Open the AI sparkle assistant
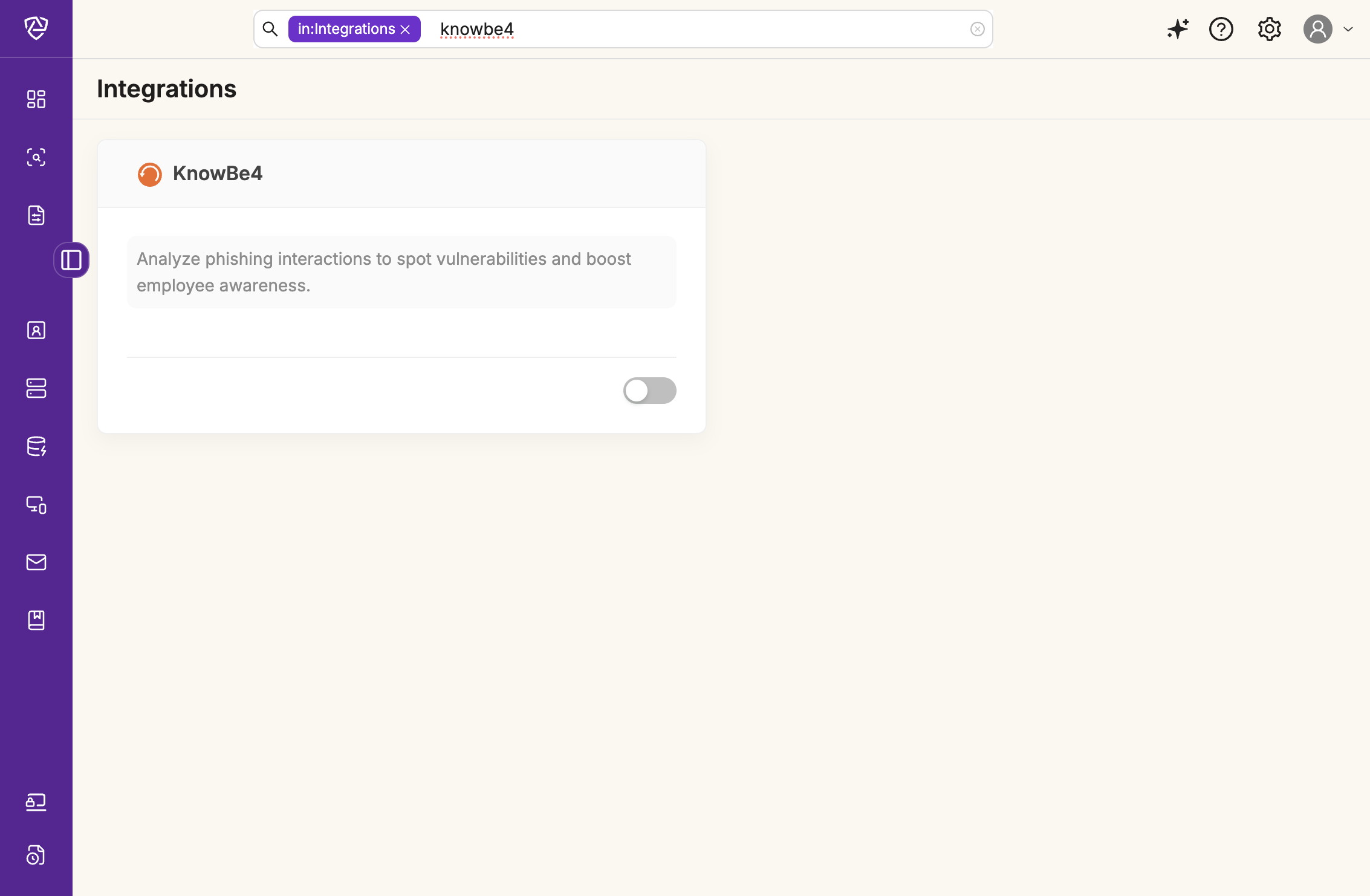 click(x=1178, y=29)
